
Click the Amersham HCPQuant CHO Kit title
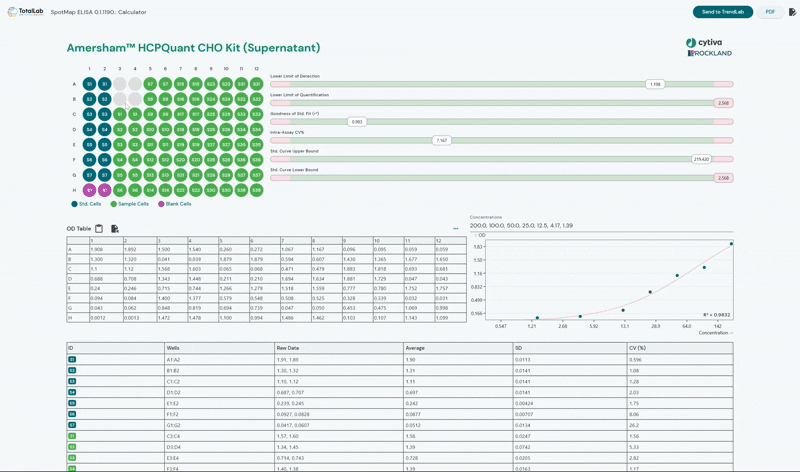(x=193, y=48)
